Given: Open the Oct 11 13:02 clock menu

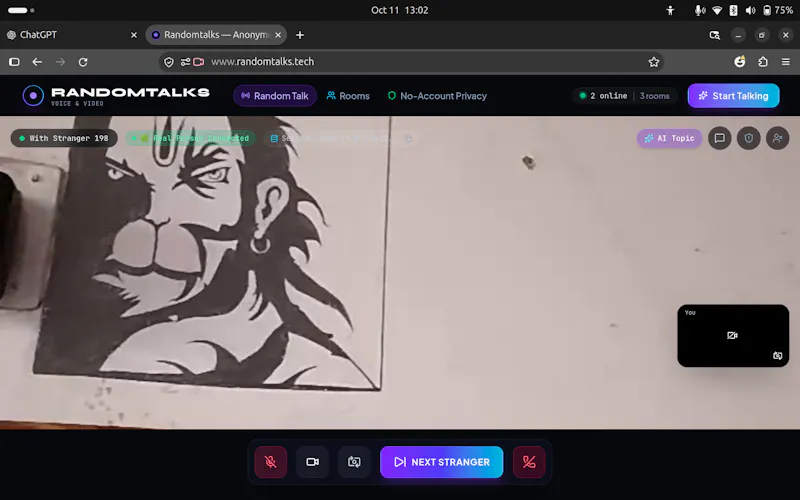Looking at the screenshot, I should tap(399, 10).
